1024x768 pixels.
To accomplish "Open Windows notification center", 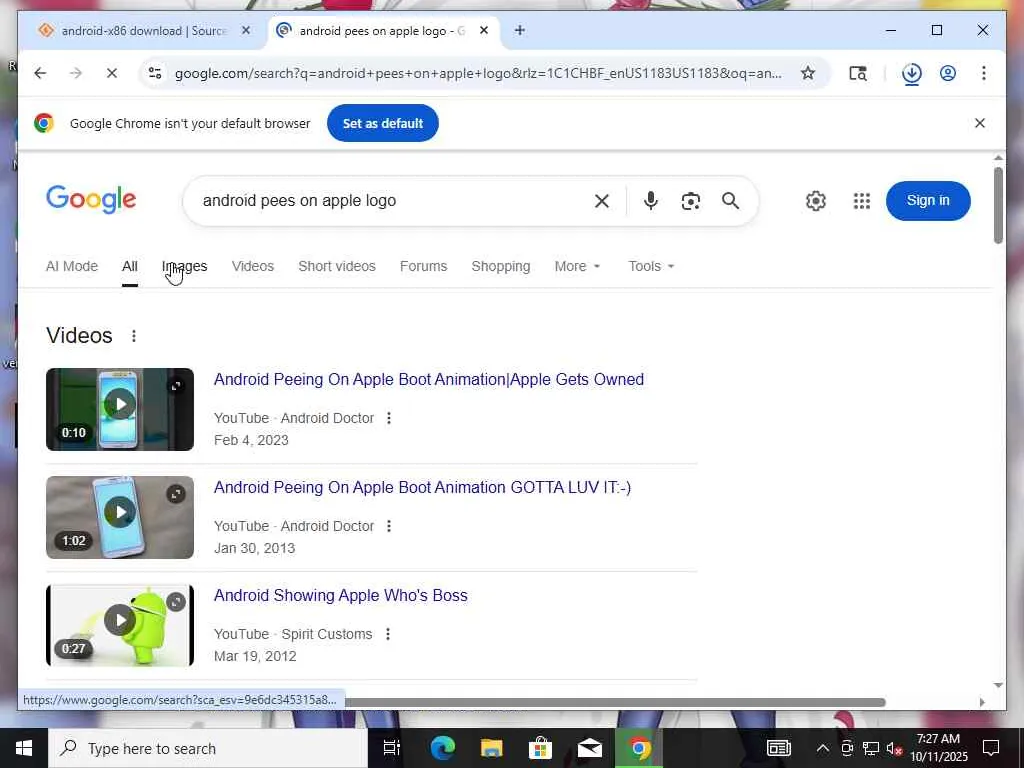I will point(991,748).
